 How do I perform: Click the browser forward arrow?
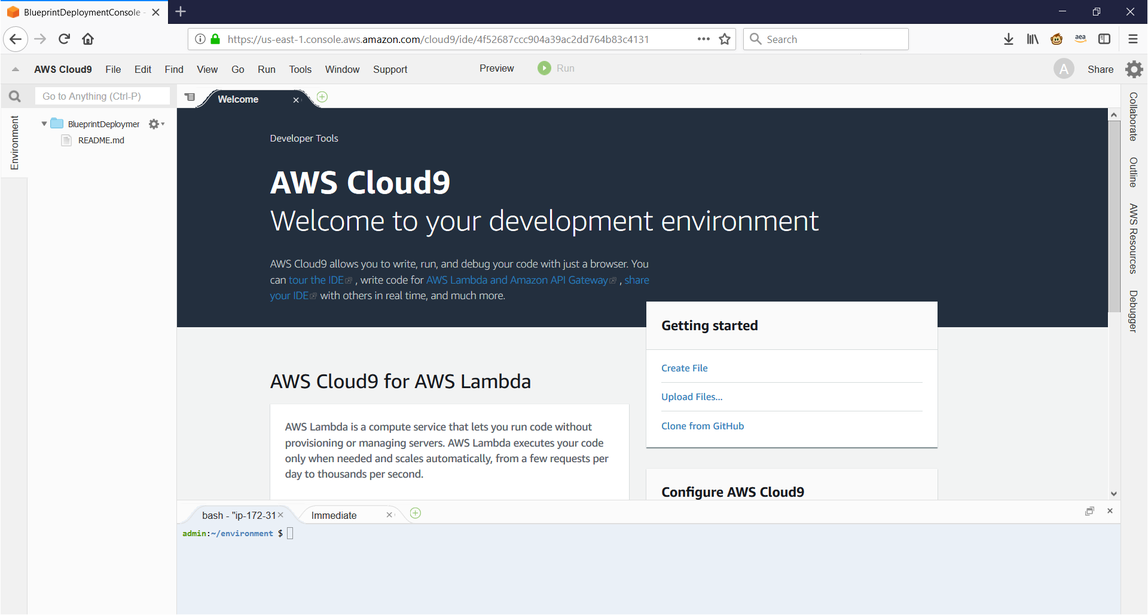[x=40, y=39]
